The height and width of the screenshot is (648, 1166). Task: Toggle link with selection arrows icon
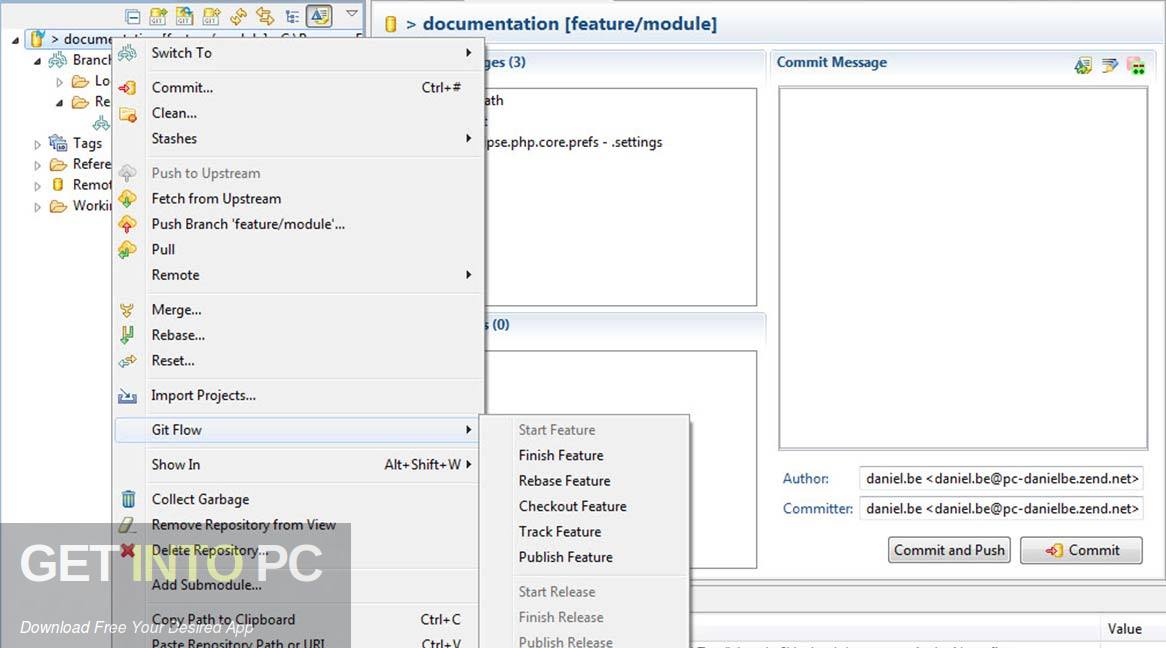click(x=265, y=16)
